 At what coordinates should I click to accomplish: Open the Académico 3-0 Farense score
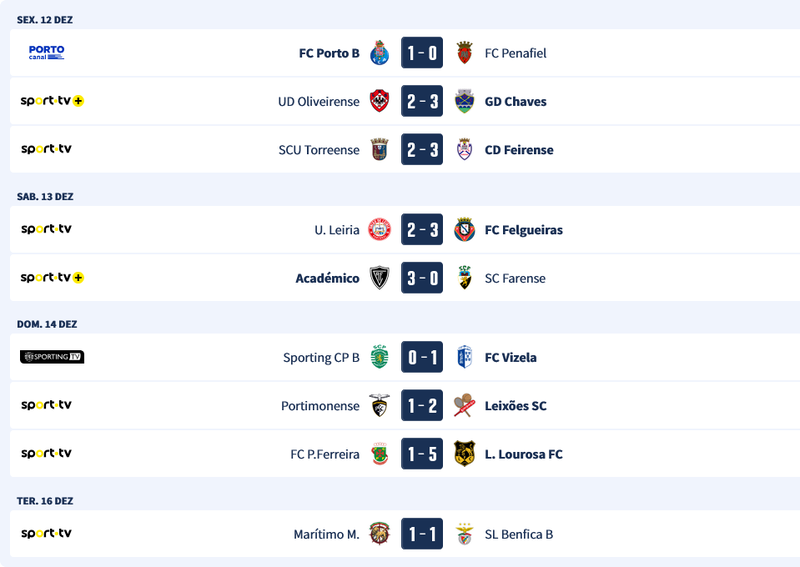421,278
